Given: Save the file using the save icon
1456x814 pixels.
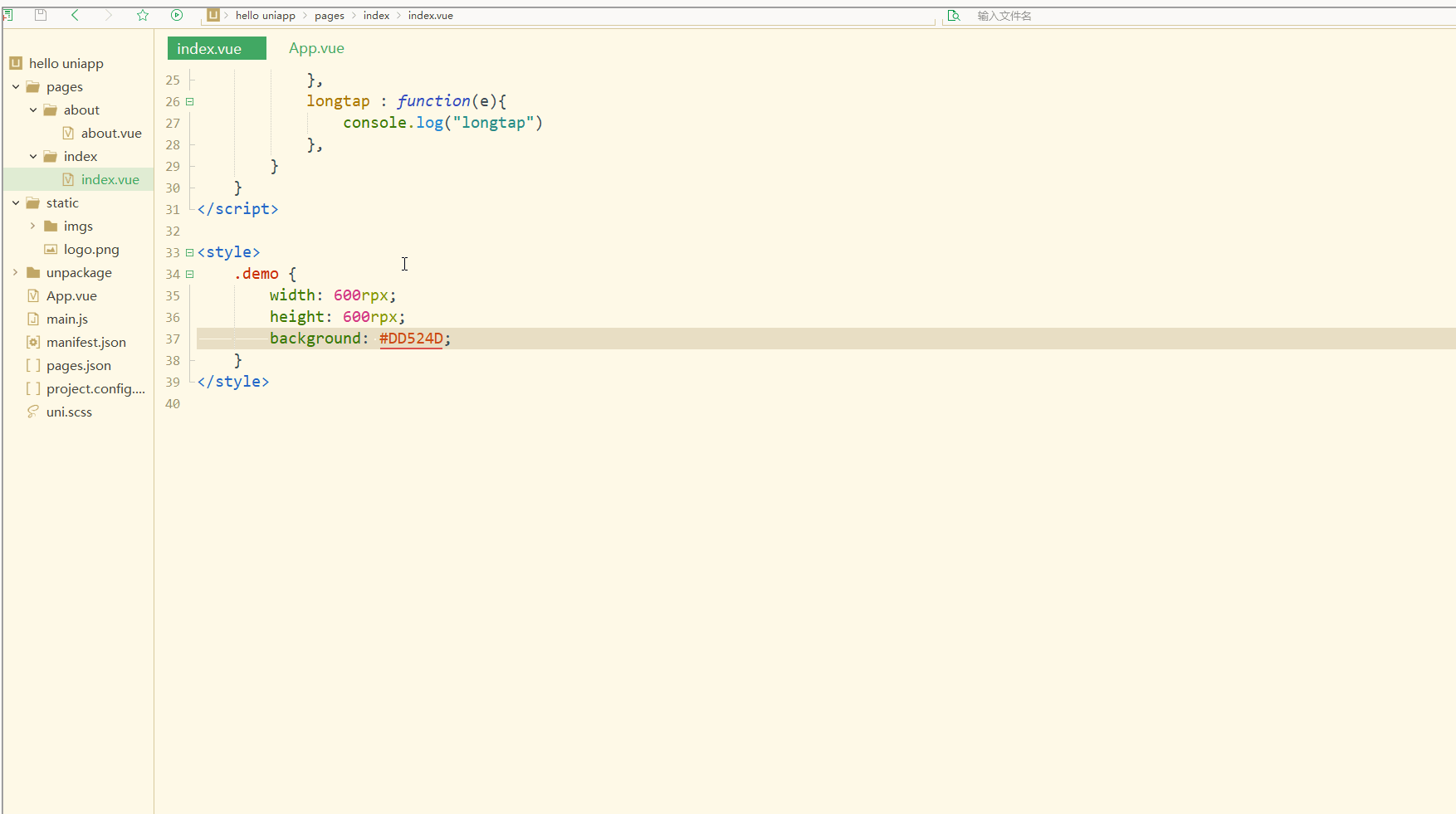Looking at the screenshot, I should click(40, 15).
